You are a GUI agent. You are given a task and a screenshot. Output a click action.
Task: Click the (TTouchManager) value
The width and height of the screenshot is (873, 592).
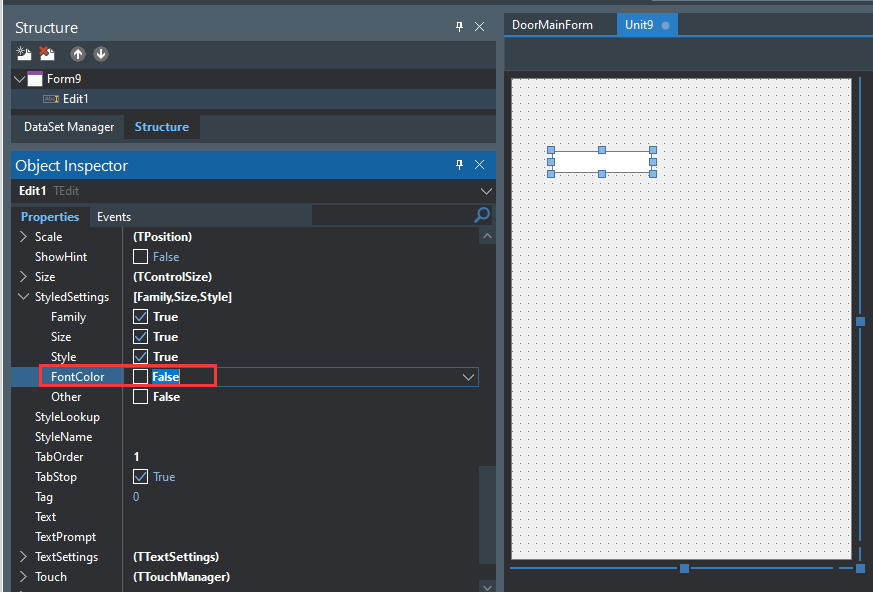(182, 577)
